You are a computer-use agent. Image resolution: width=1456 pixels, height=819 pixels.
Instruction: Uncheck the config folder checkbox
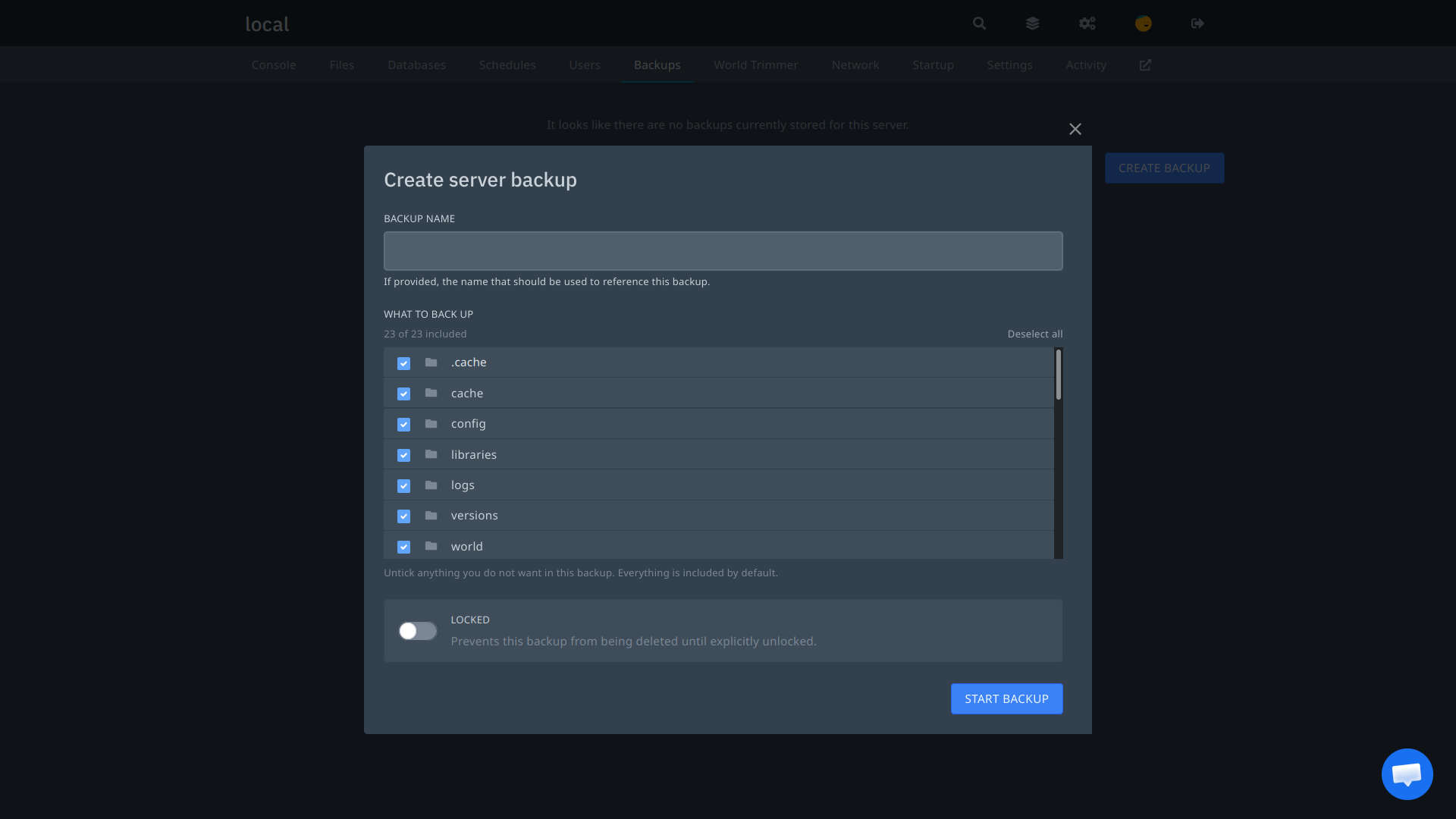pyautogui.click(x=403, y=425)
